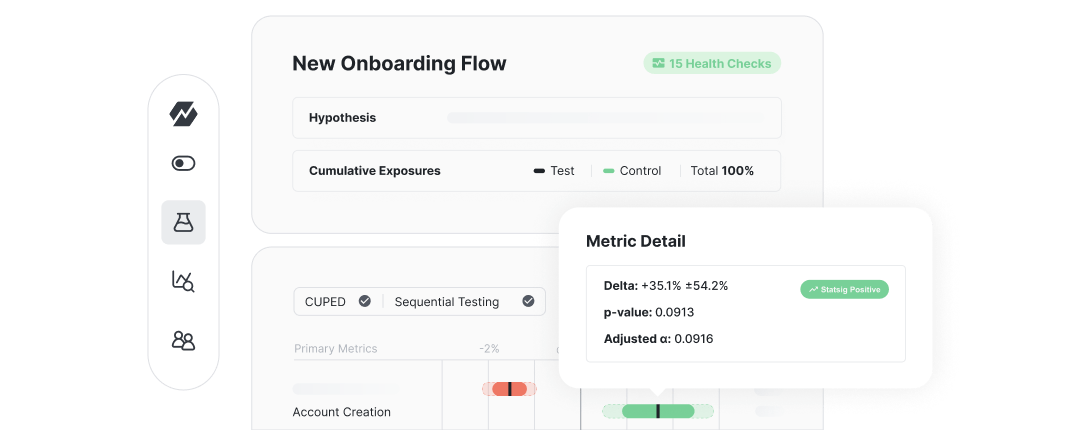Open the users group icon
Viewport: 1080px width, 430px height.
183,341
